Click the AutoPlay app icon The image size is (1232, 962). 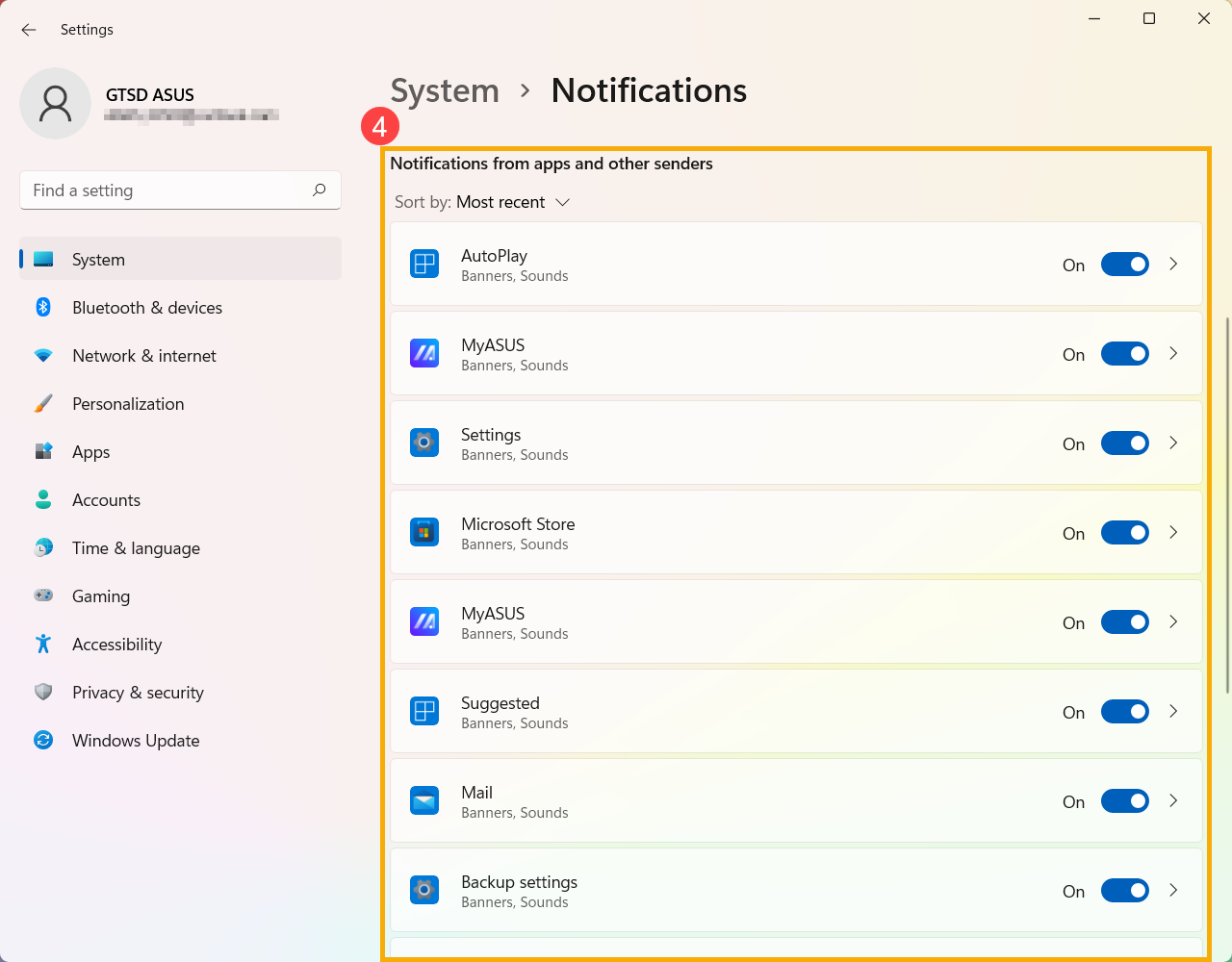tap(424, 264)
